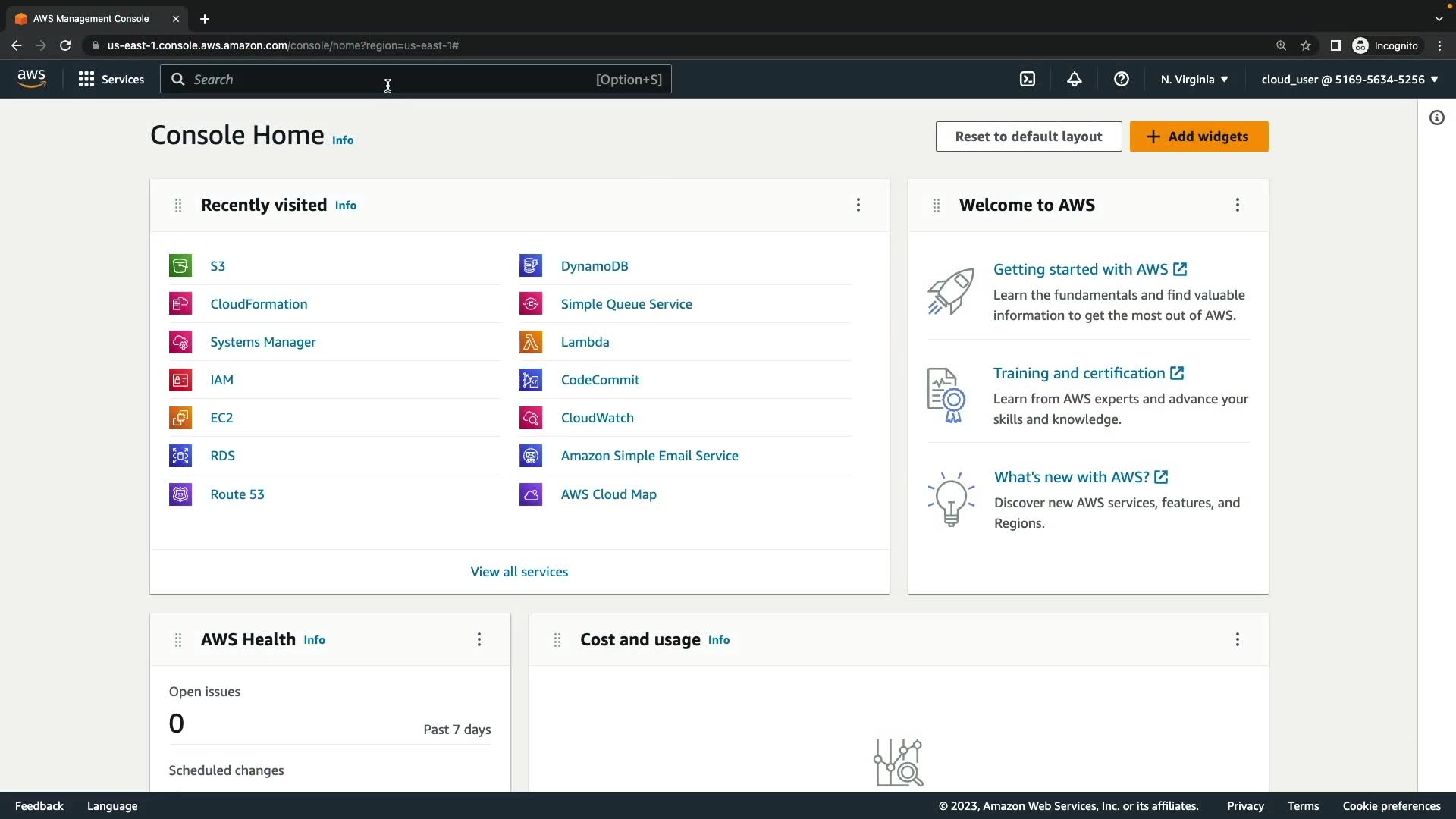Open the help question mark icon
1456x819 pixels.
(1122, 79)
